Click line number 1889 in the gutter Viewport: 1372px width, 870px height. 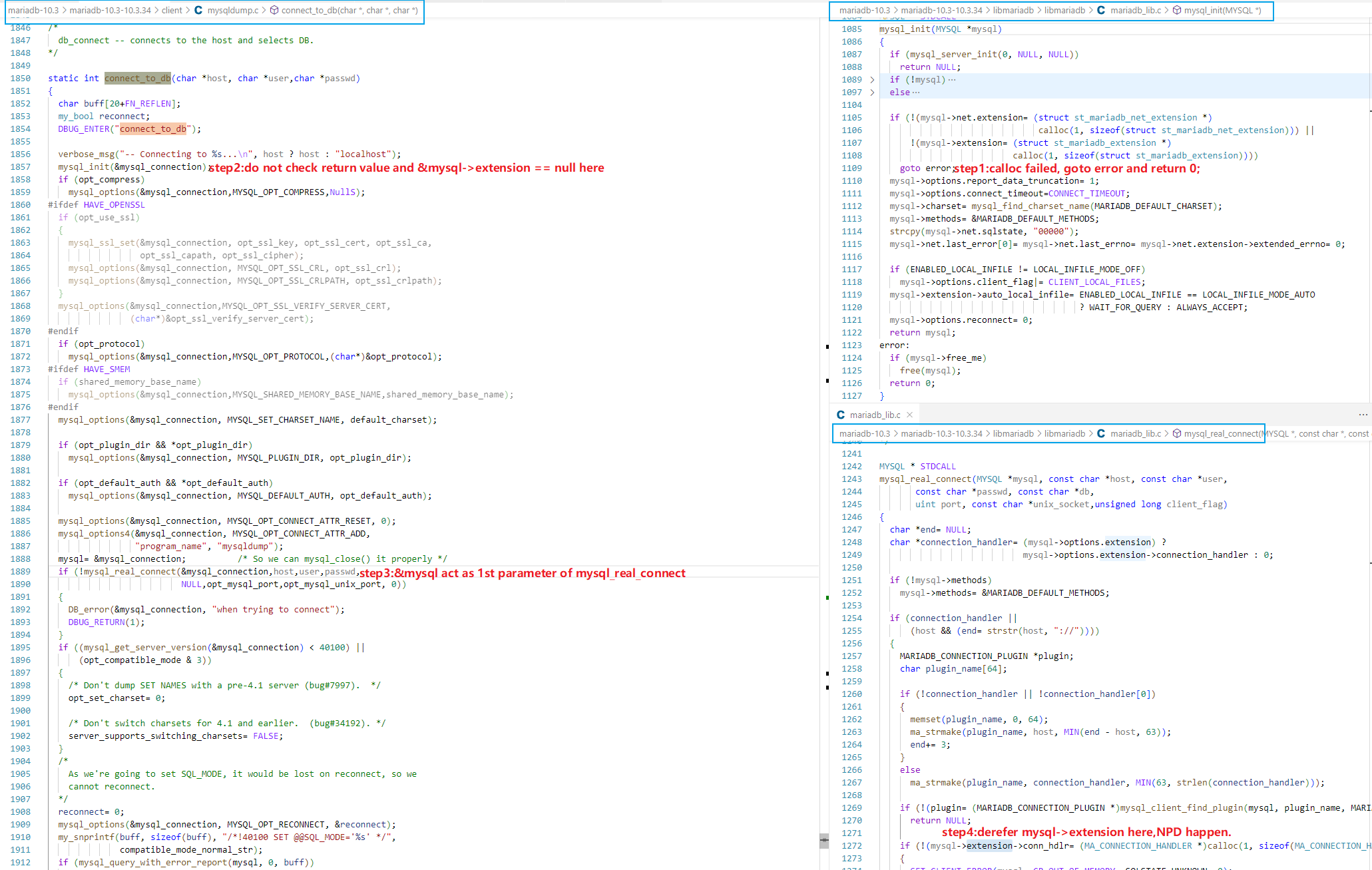21,572
